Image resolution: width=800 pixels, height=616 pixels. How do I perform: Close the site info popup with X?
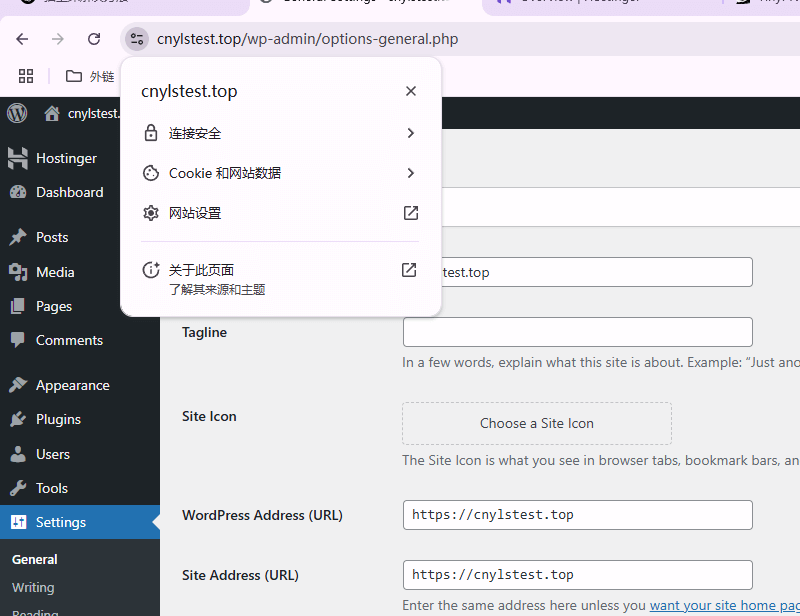click(x=410, y=91)
